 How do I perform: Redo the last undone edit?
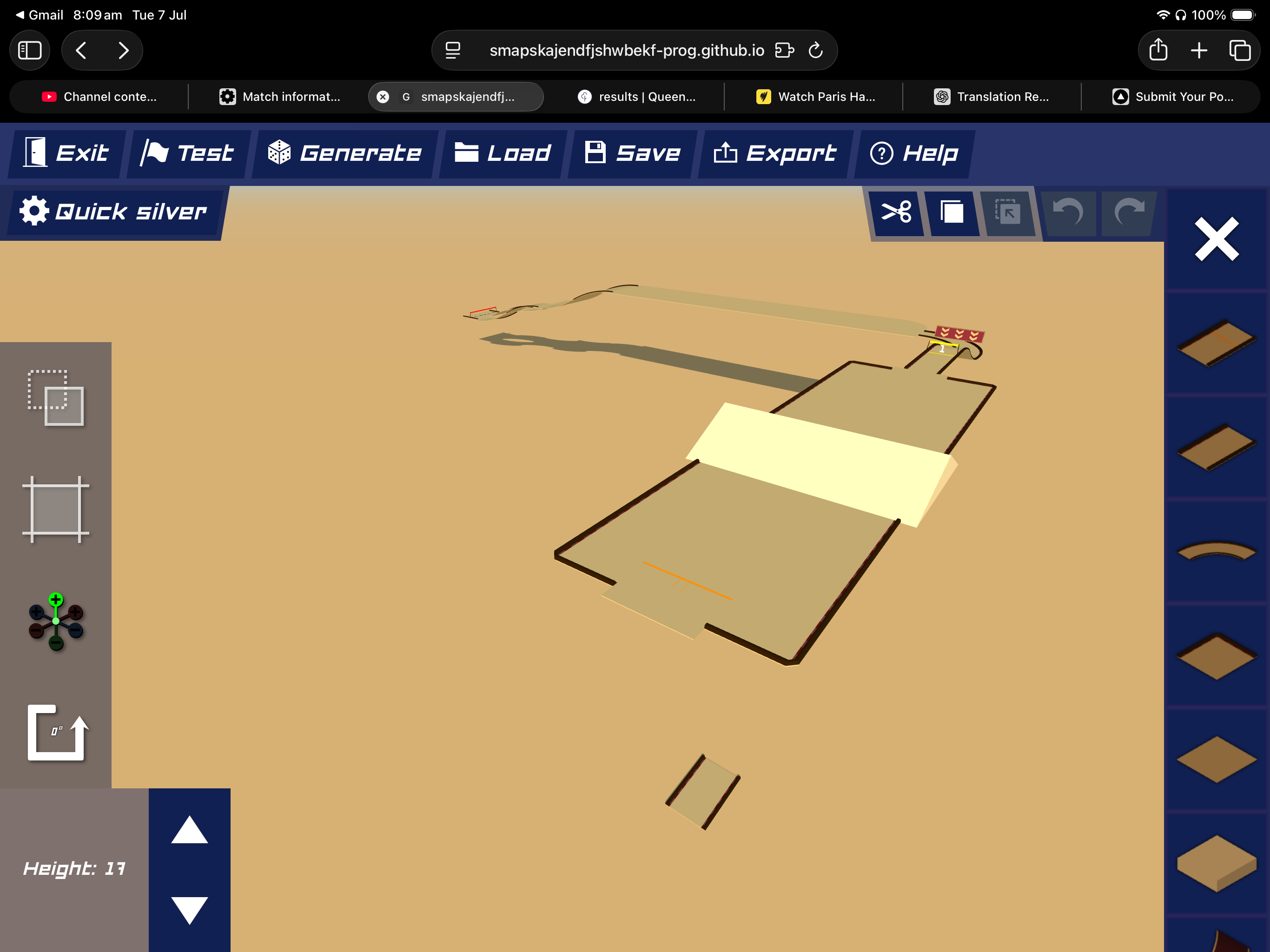point(1129,212)
